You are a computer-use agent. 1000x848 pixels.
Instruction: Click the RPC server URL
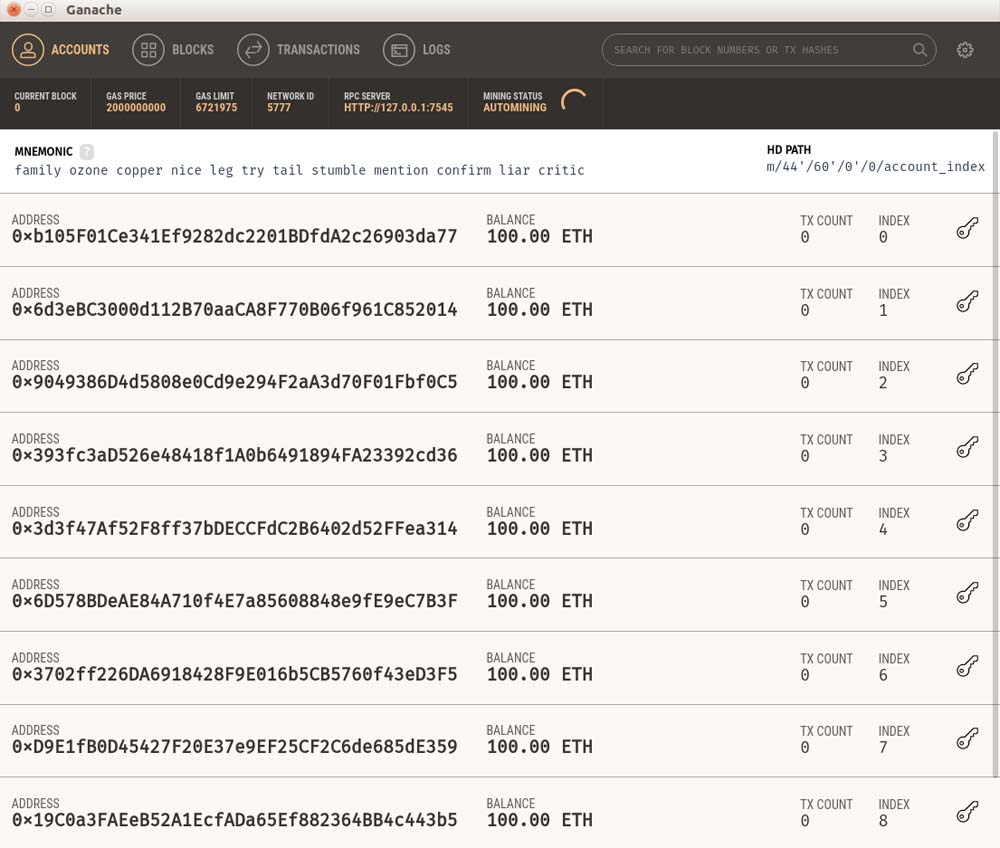click(398, 107)
